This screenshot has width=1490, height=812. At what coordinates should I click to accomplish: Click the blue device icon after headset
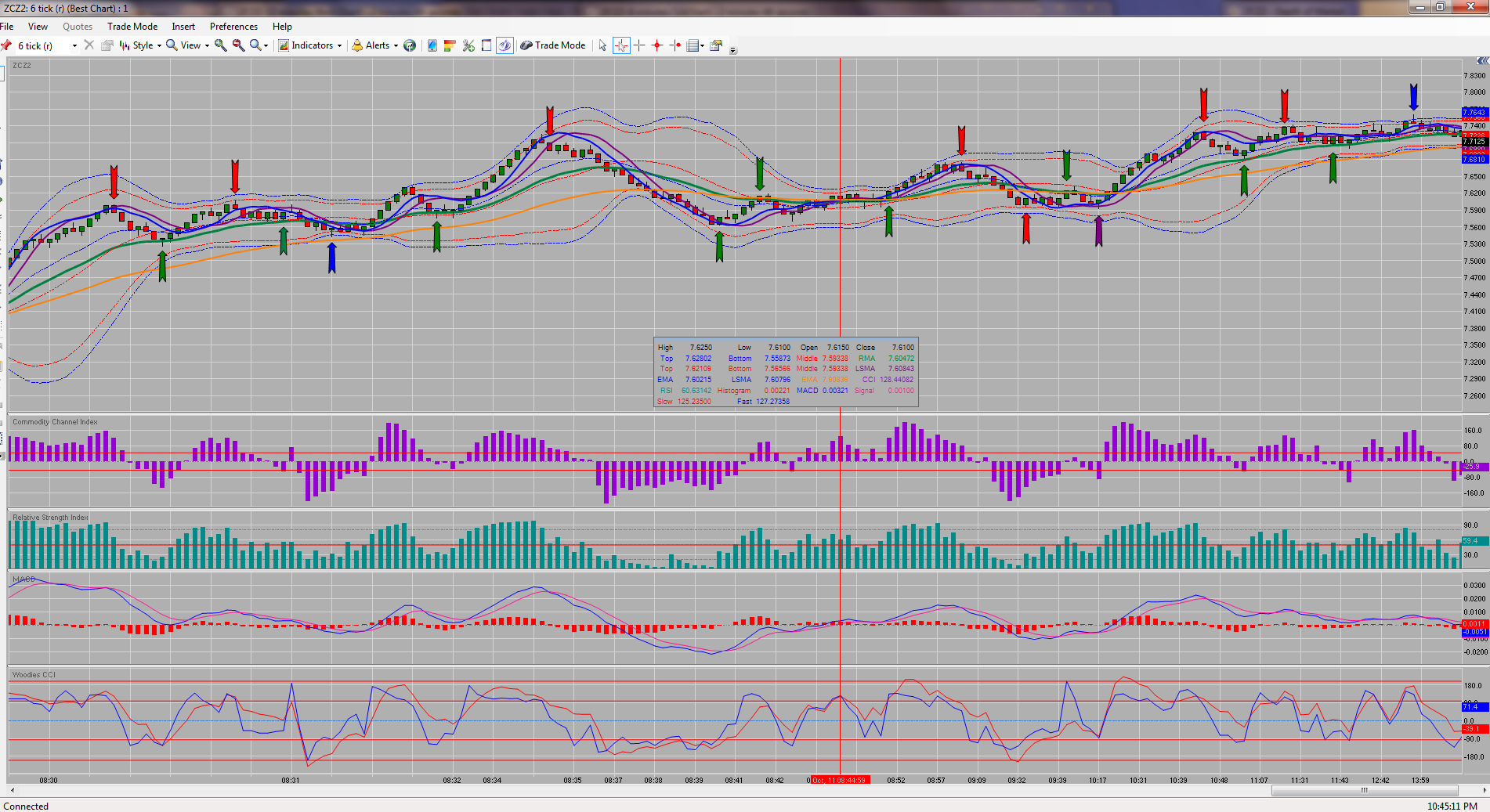[432, 45]
